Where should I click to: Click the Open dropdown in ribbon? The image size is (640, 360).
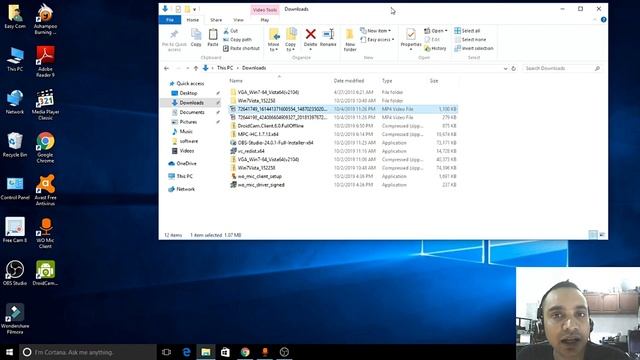[436, 31]
